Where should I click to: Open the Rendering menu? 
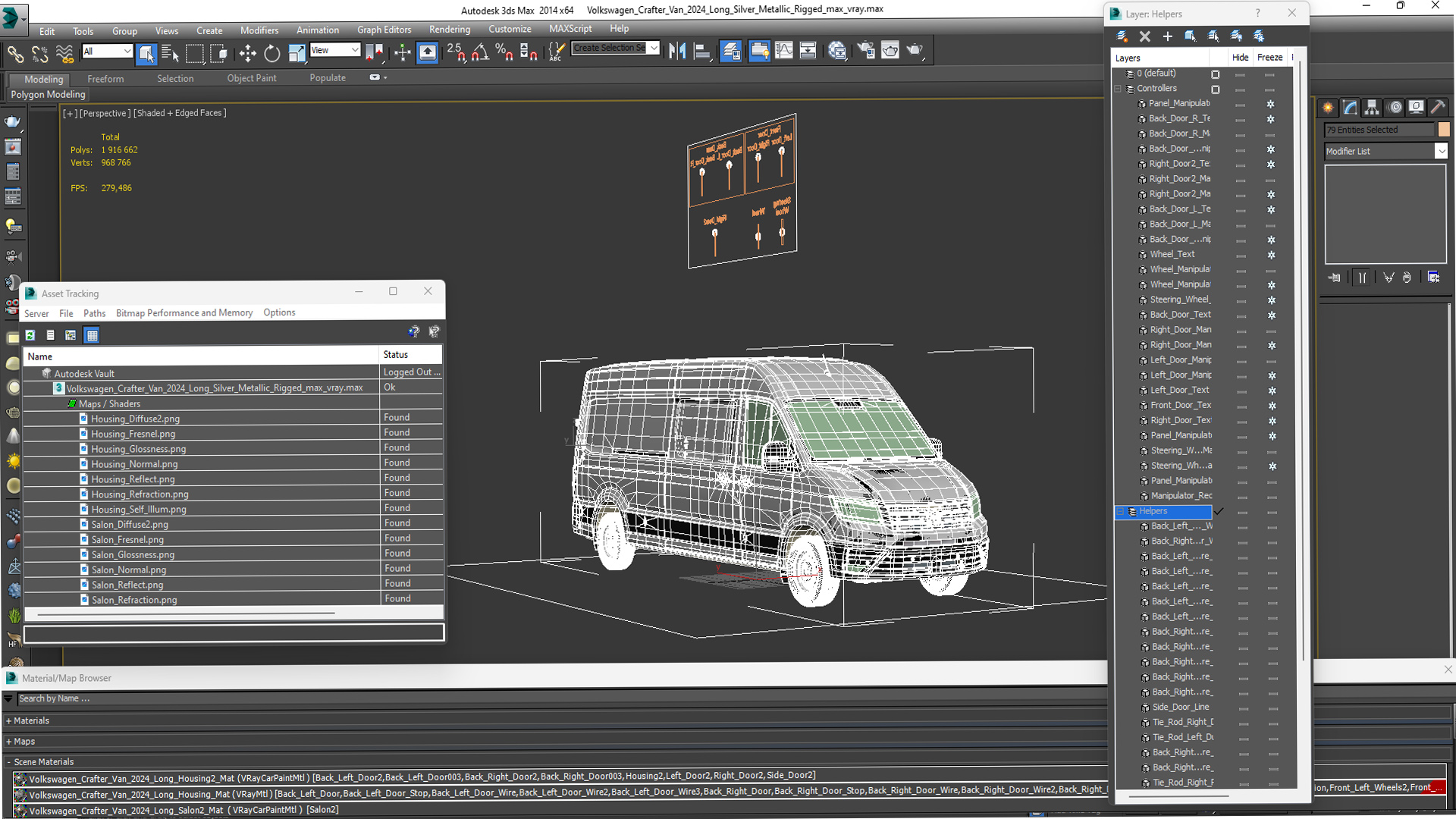coord(449,30)
